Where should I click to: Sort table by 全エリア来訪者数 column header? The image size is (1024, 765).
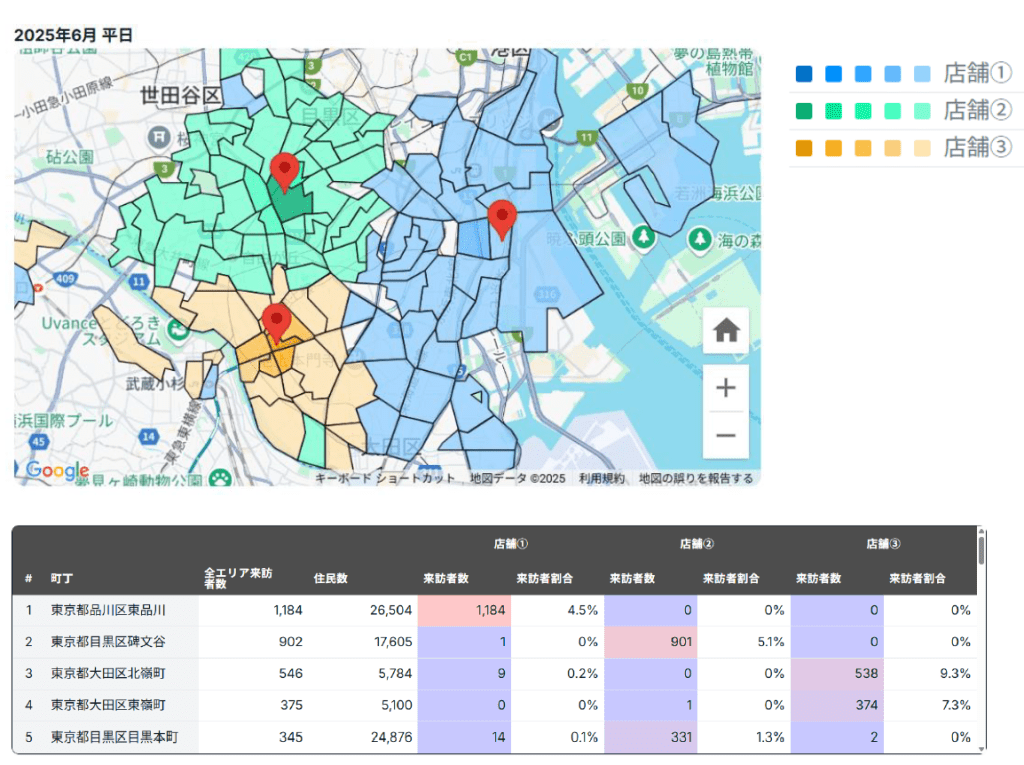click(237, 578)
